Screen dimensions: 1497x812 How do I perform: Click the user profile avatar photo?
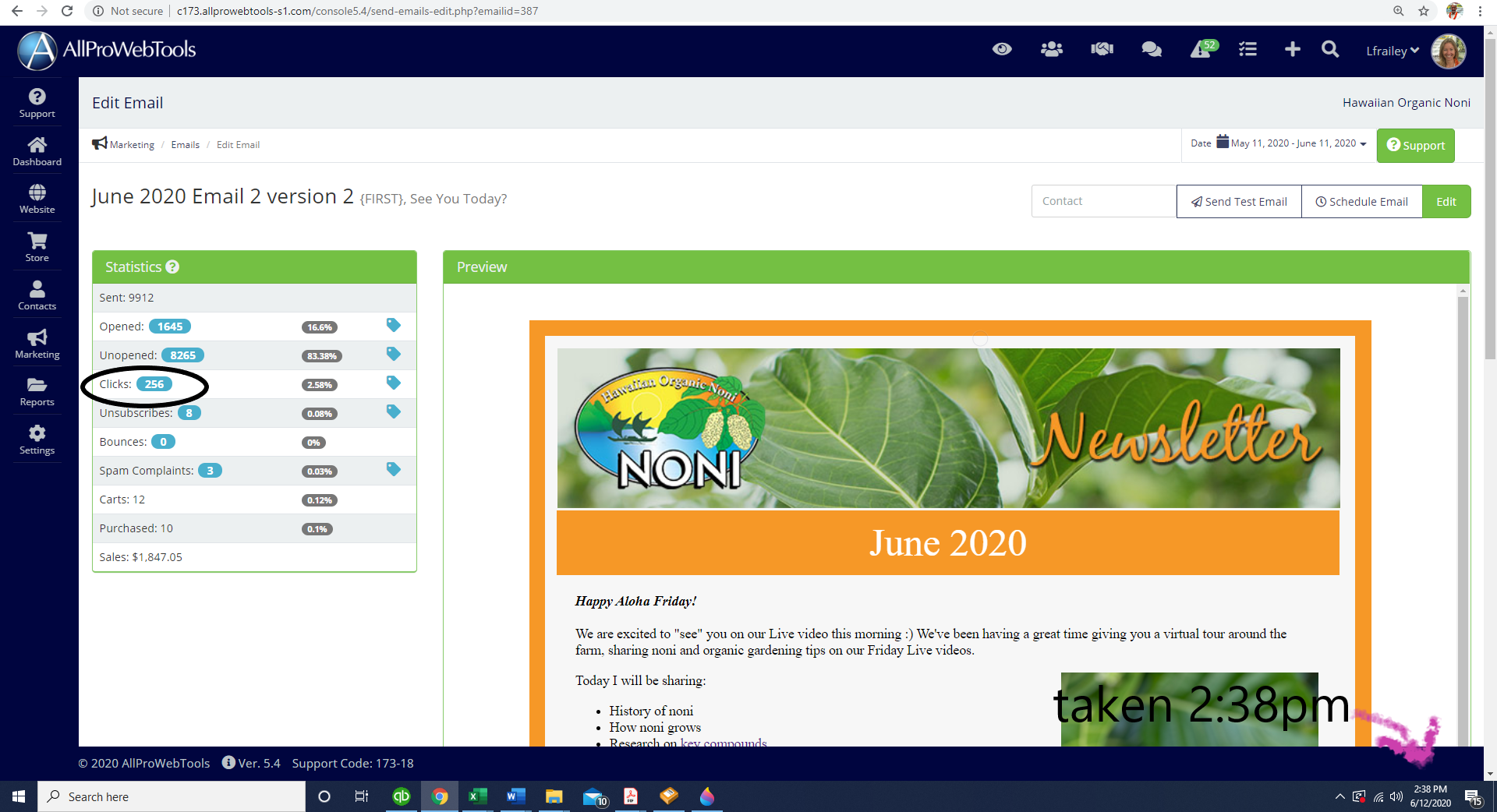coord(1449,51)
